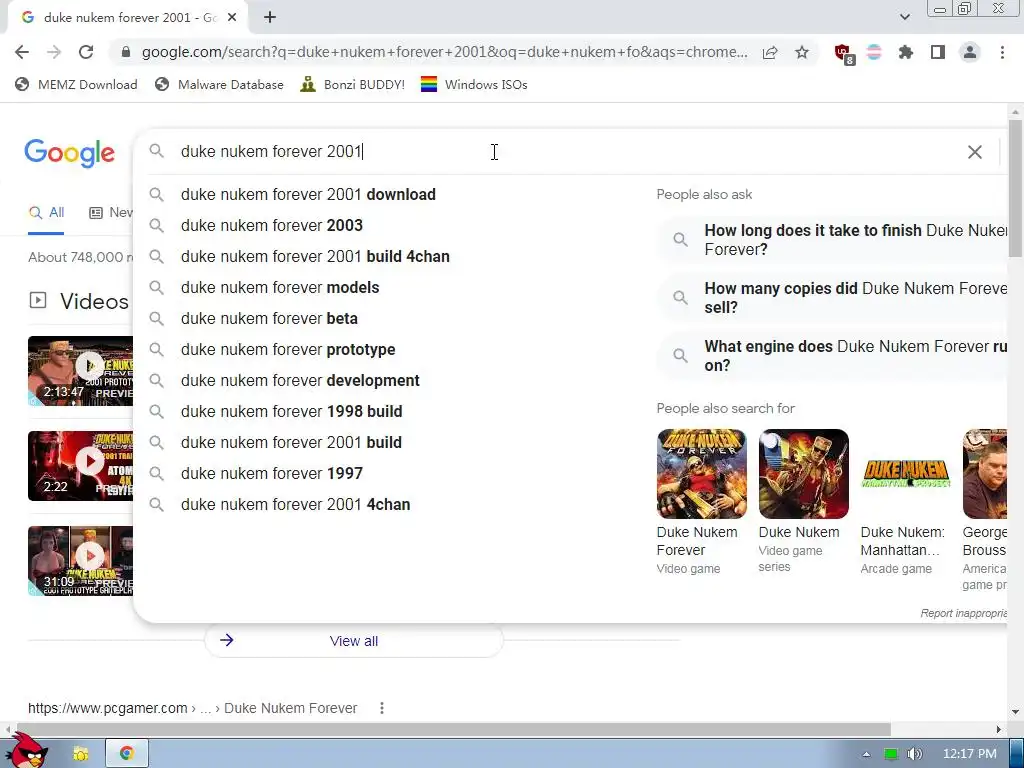
Task: Click the padlock site info icon
Action: click(126, 52)
